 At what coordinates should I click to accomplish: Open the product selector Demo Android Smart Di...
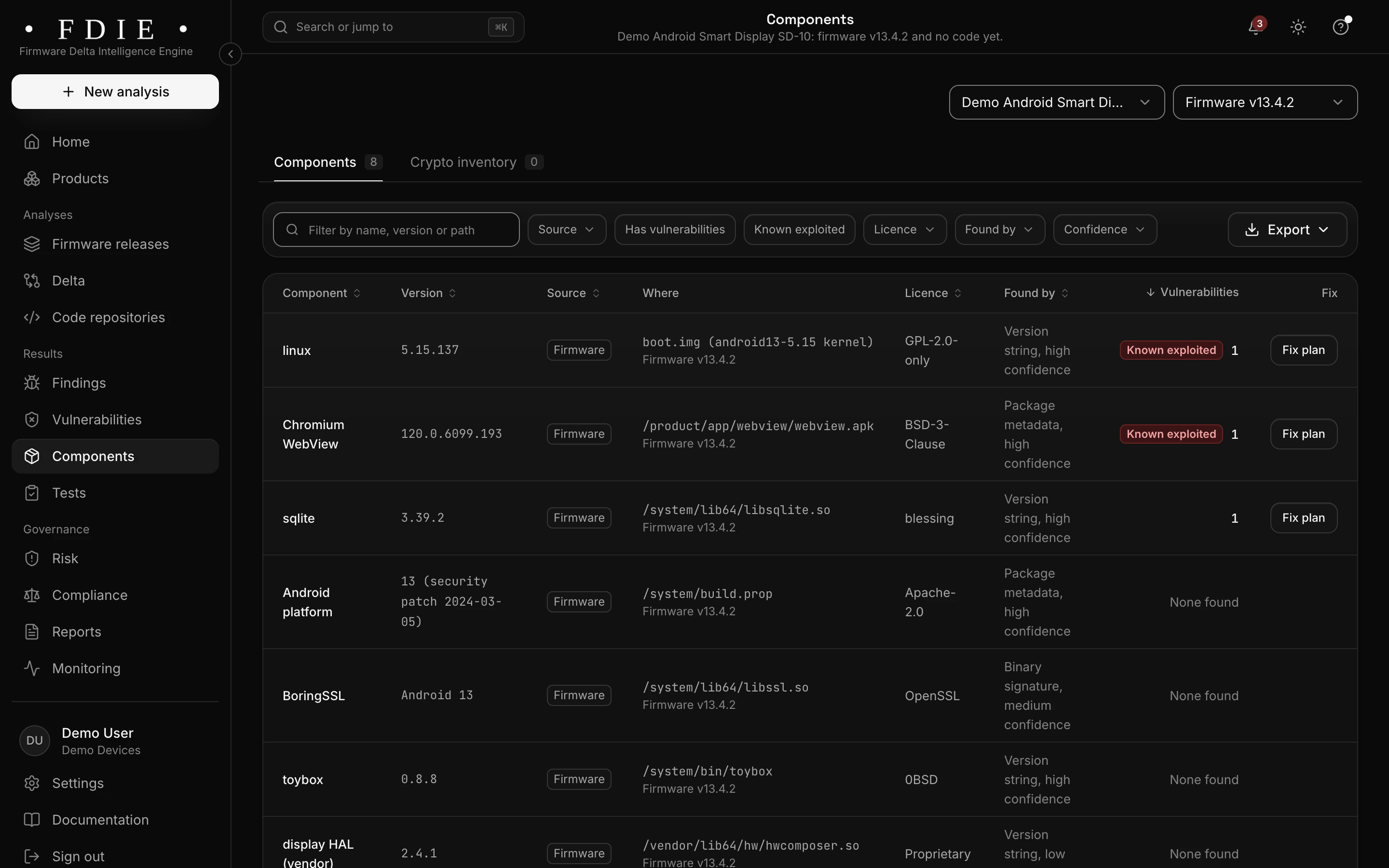pyautogui.click(x=1056, y=102)
